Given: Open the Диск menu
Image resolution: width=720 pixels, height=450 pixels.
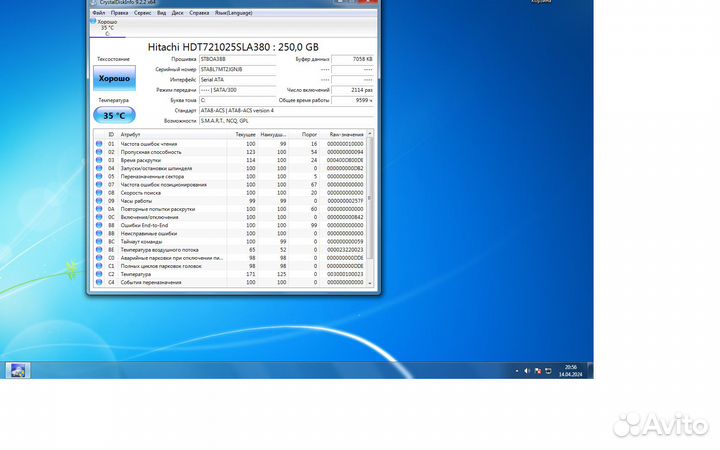Looking at the screenshot, I should coord(178,13).
